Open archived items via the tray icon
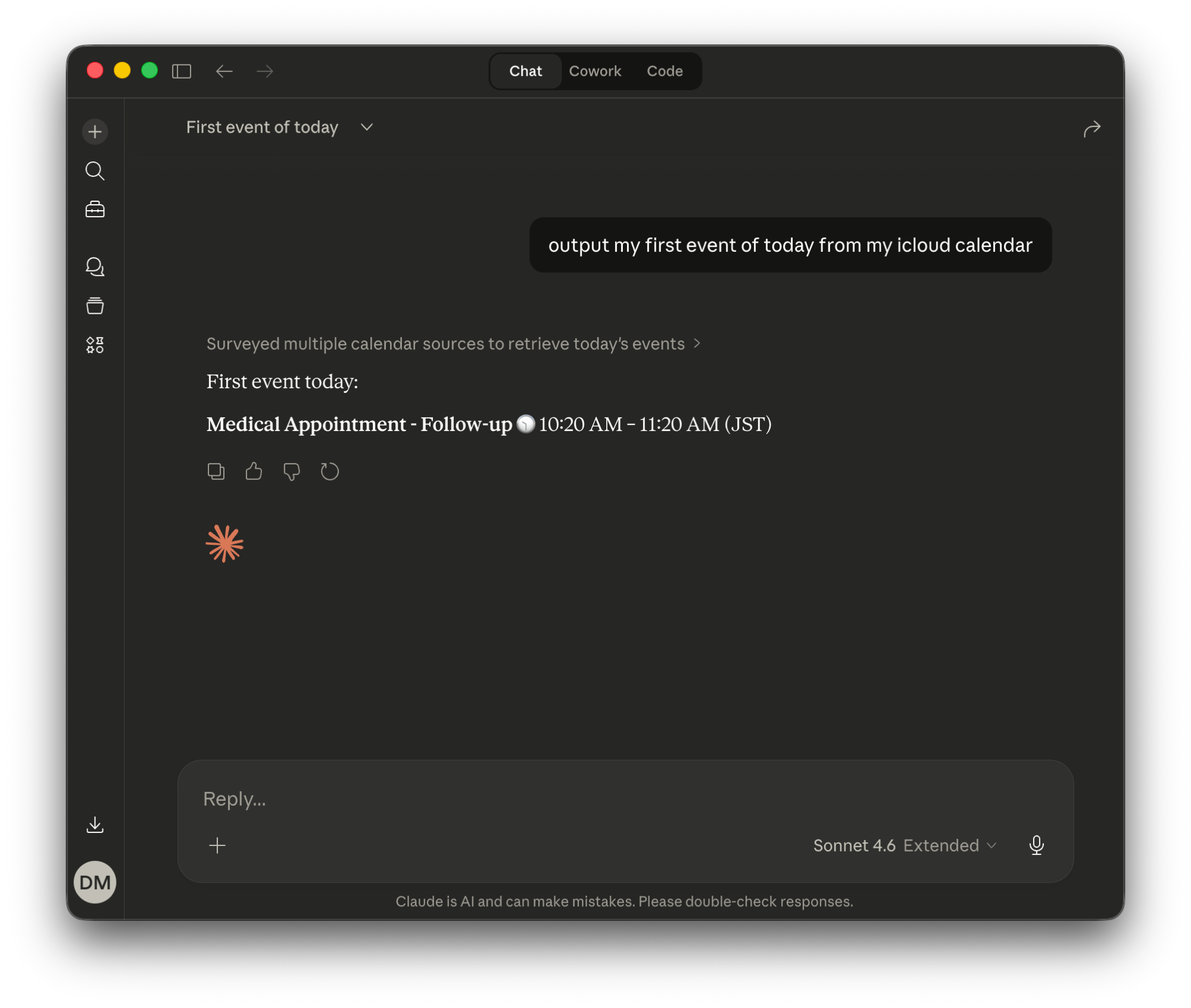 (x=95, y=305)
